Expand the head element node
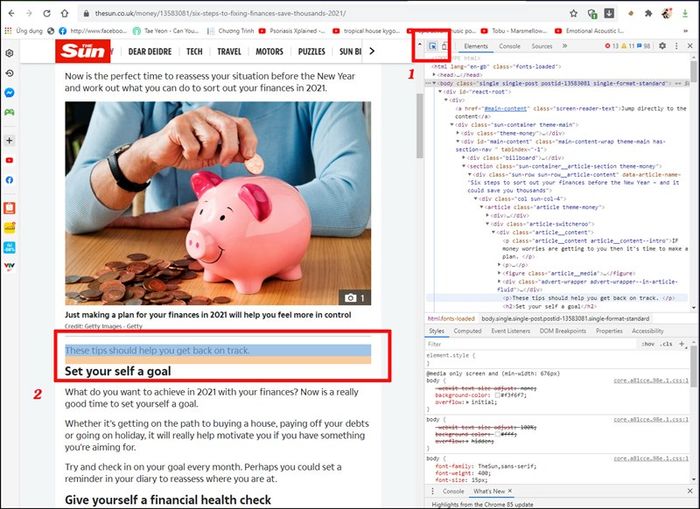The height and width of the screenshot is (509, 700). 434,75
